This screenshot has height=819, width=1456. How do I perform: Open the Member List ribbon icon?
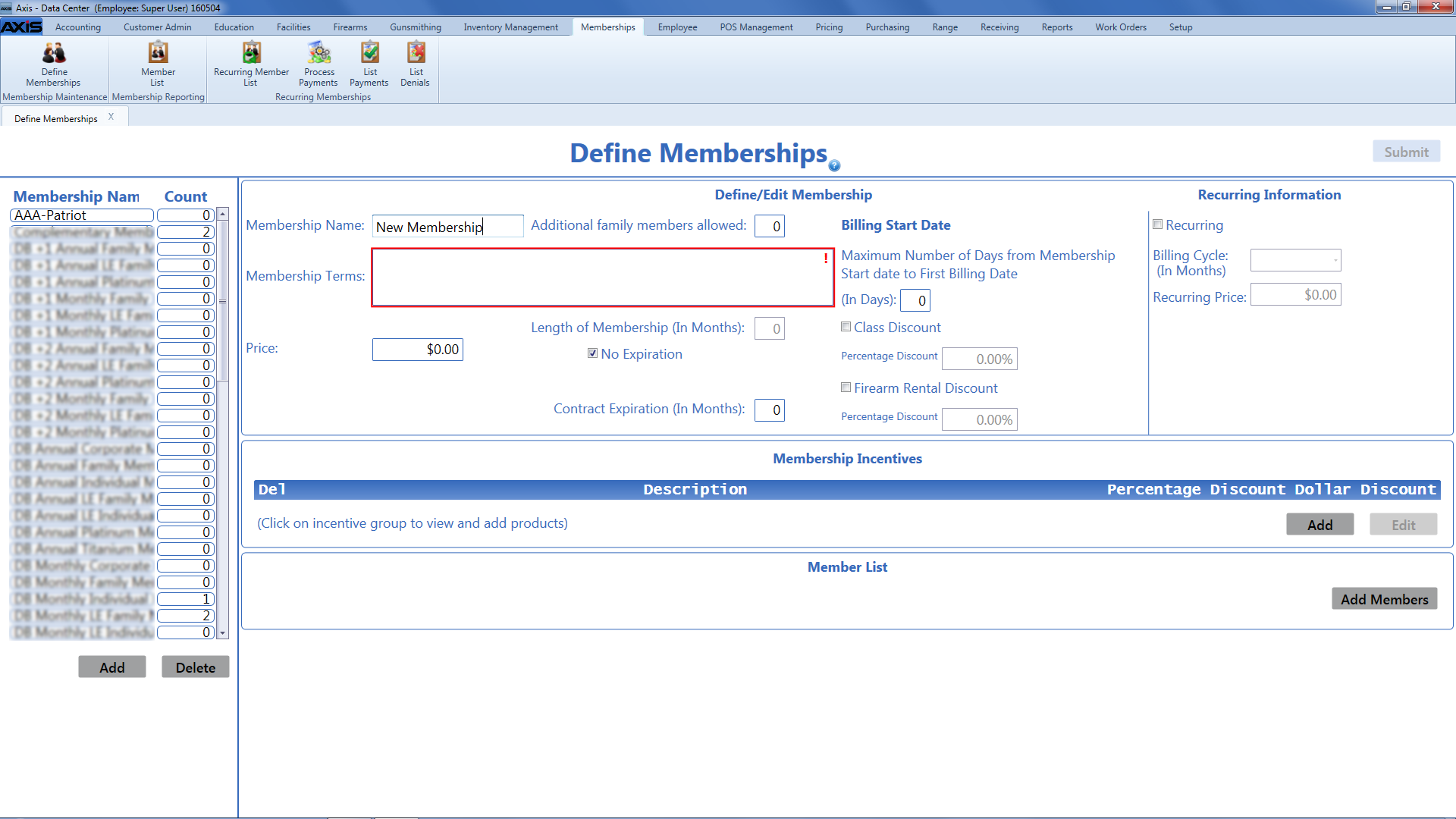[158, 64]
